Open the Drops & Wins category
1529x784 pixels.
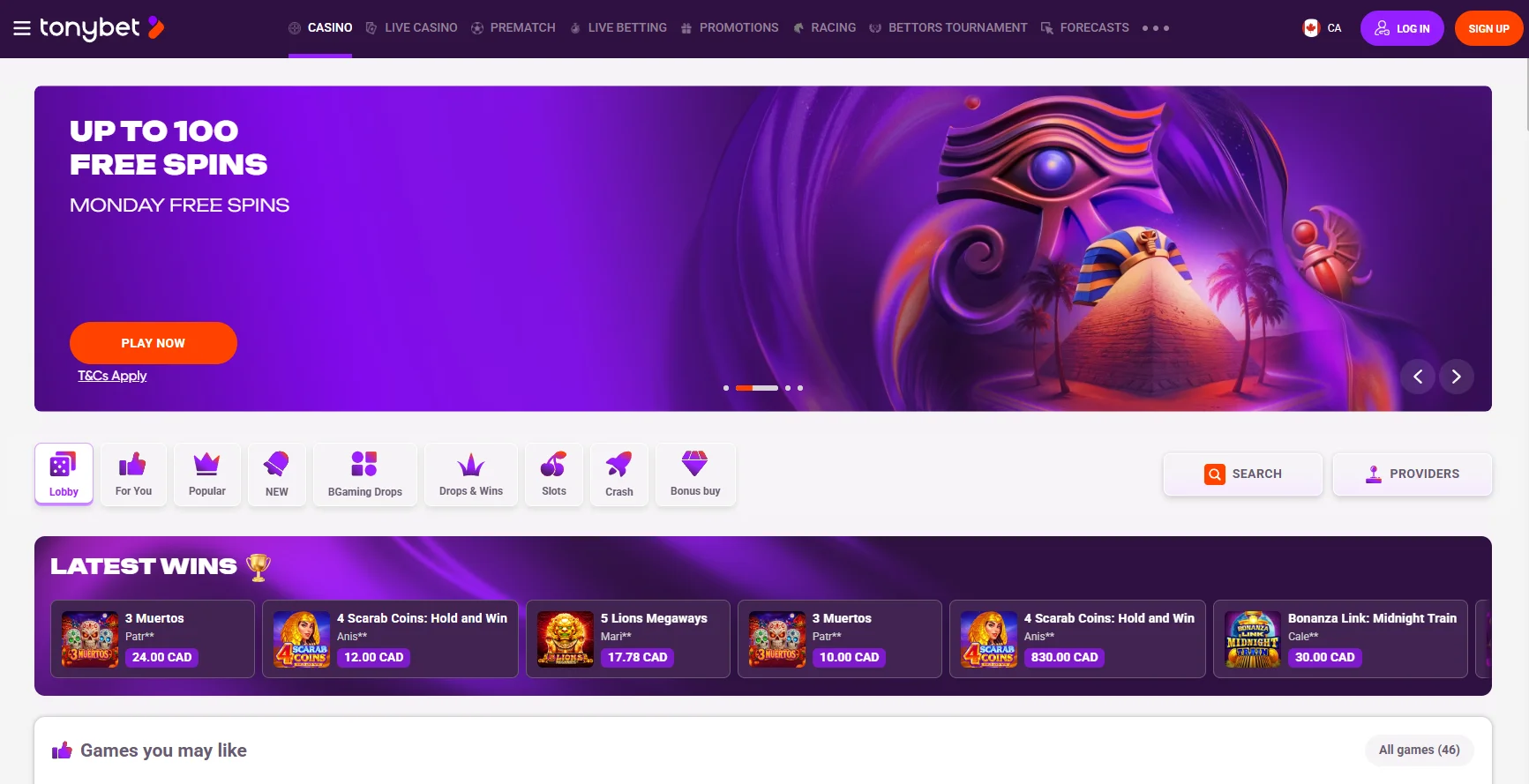pyautogui.click(x=471, y=474)
